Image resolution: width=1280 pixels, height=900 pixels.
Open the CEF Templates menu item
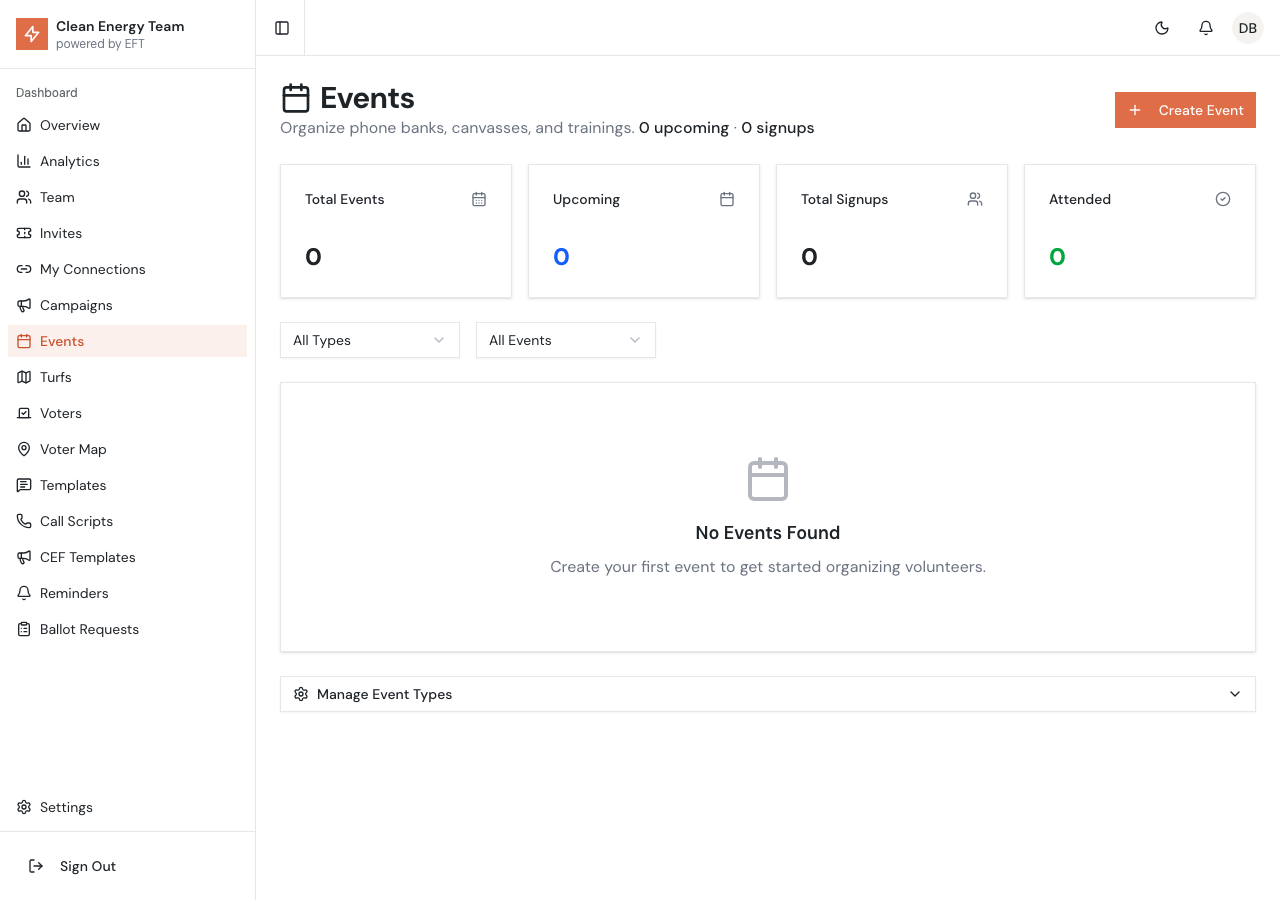click(x=127, y=557)
